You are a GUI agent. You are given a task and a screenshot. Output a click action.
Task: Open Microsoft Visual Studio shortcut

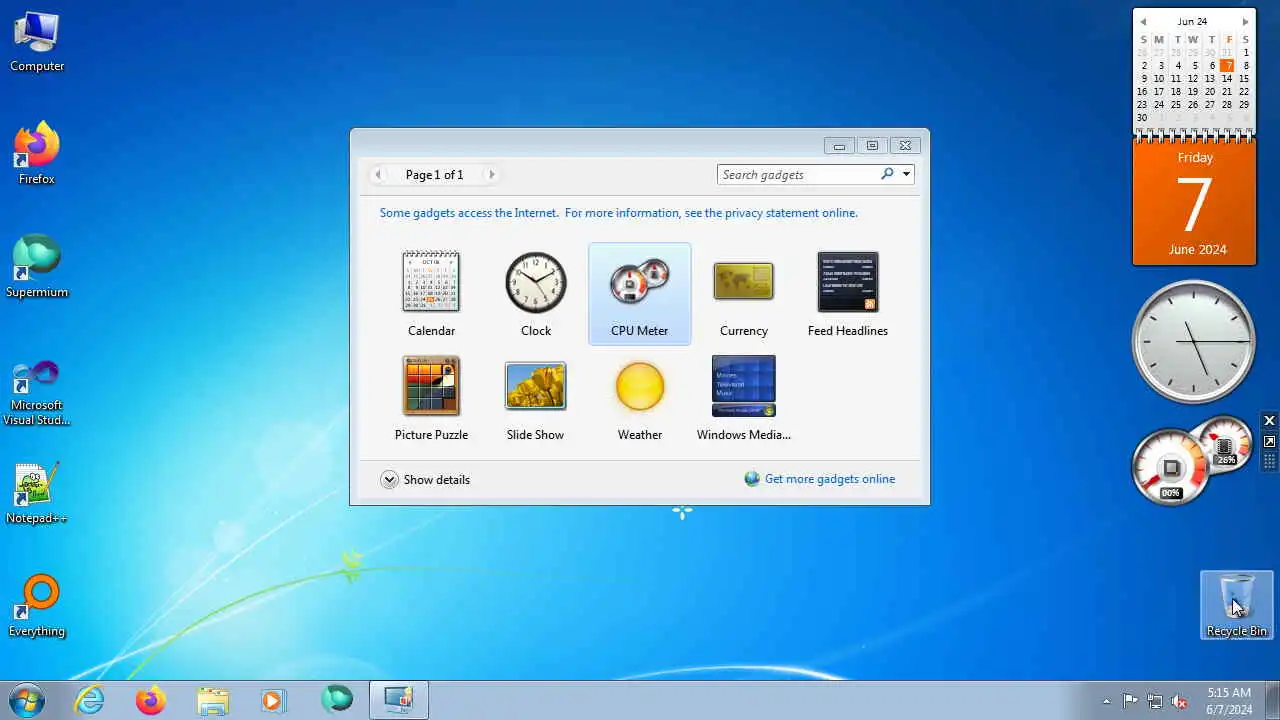37,393
